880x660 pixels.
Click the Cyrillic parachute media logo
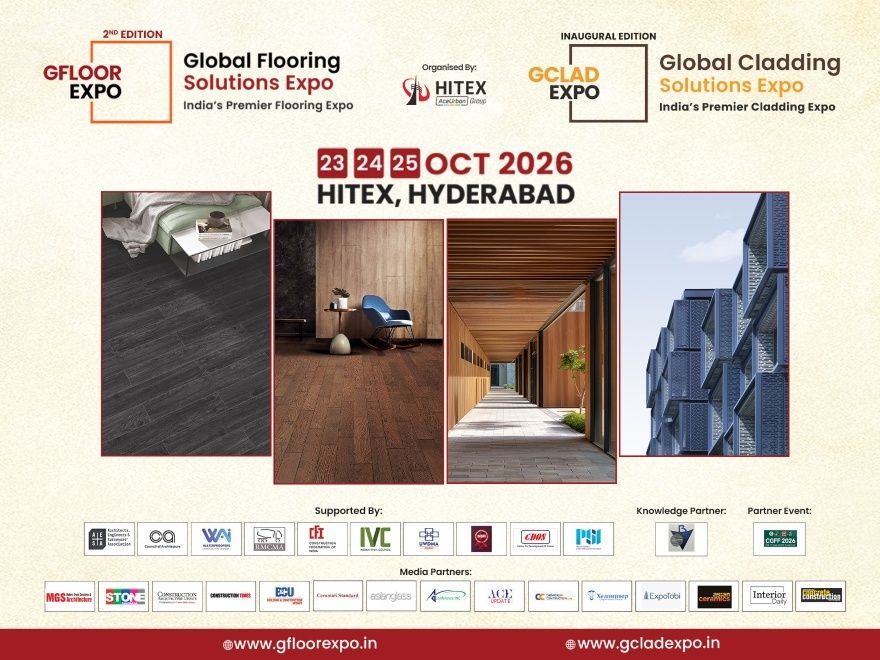[x=607, y=596]
